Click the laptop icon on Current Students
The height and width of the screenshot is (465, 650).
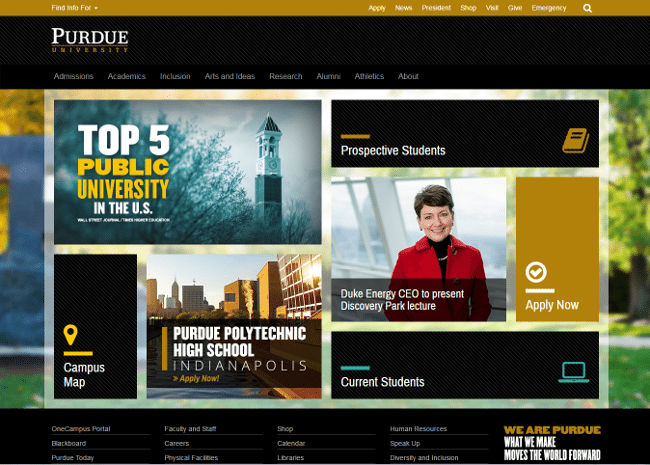coord(574,372)
